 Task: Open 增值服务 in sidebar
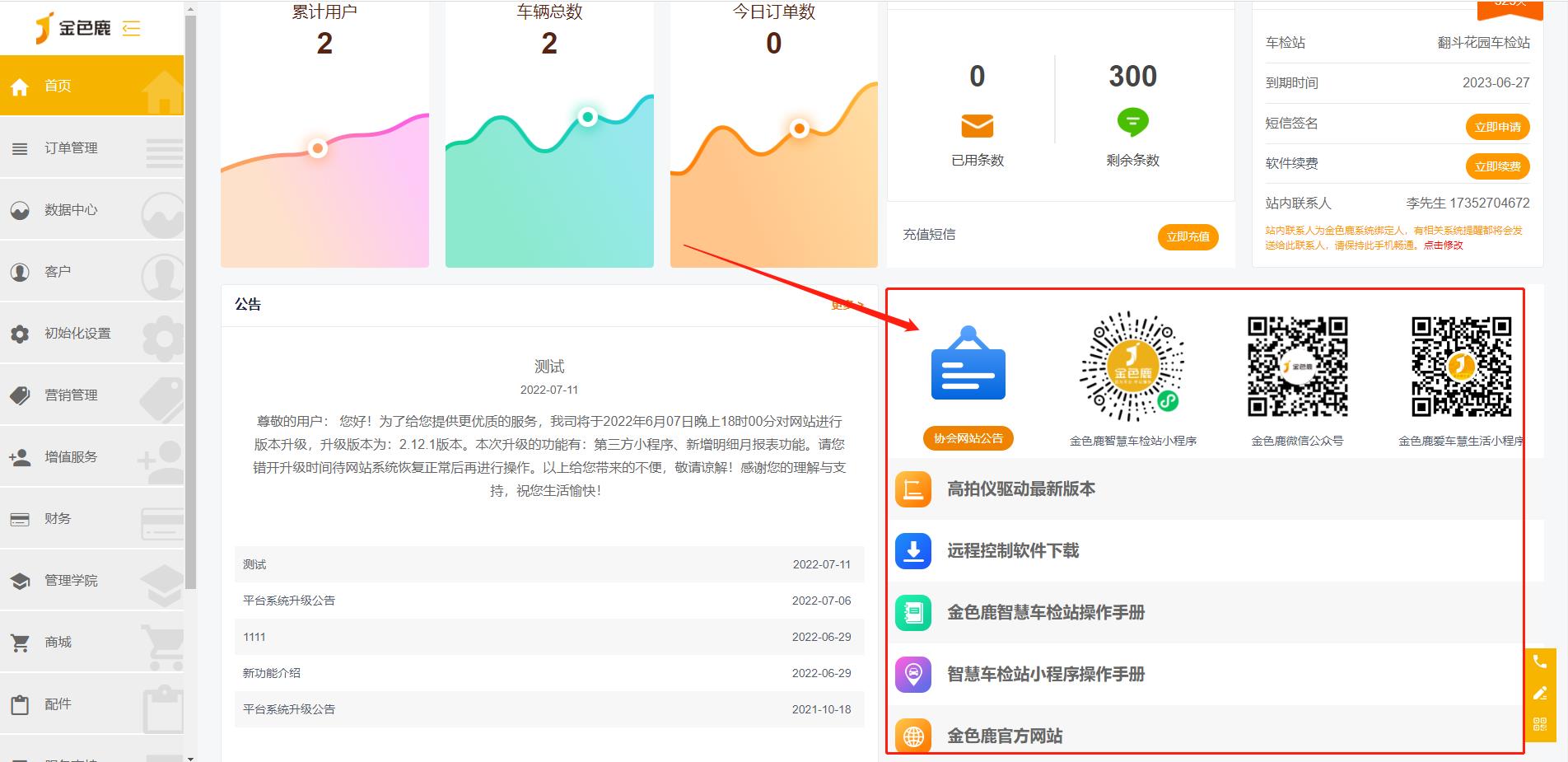click(91, 457)
